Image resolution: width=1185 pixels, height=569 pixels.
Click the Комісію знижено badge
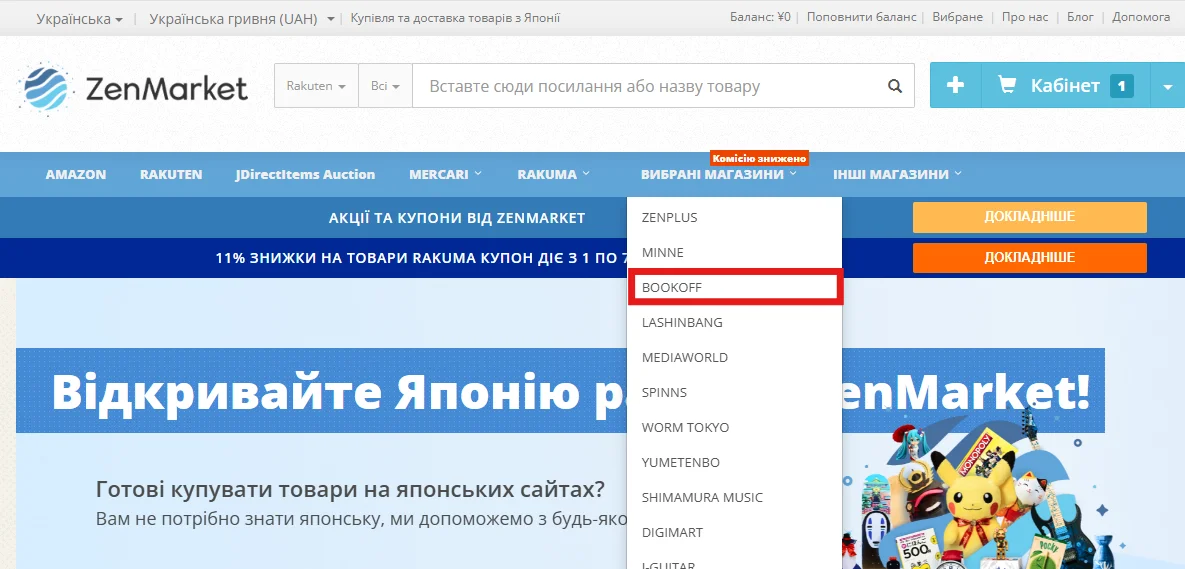pyautogui.click(x=760, y=159)
